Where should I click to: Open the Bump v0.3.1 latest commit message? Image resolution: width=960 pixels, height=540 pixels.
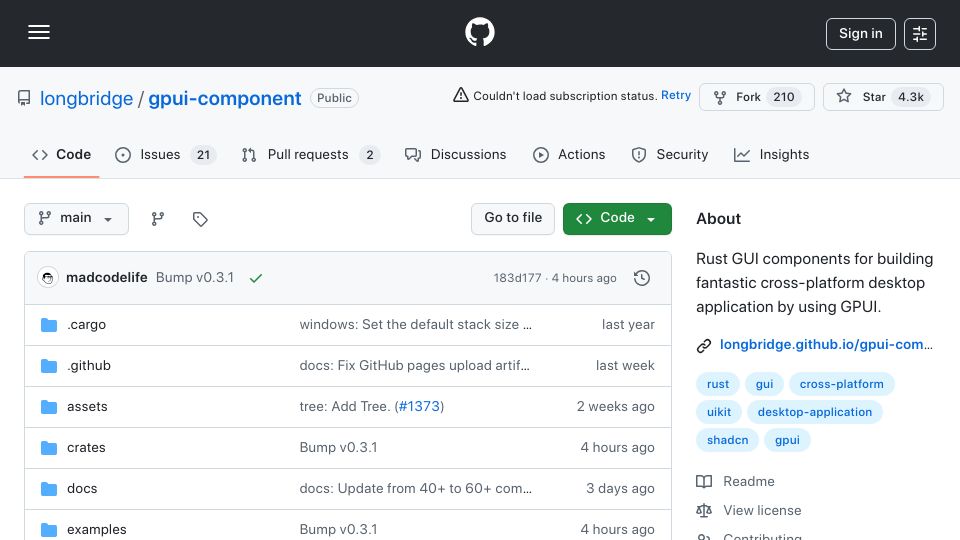coord(195,277)
